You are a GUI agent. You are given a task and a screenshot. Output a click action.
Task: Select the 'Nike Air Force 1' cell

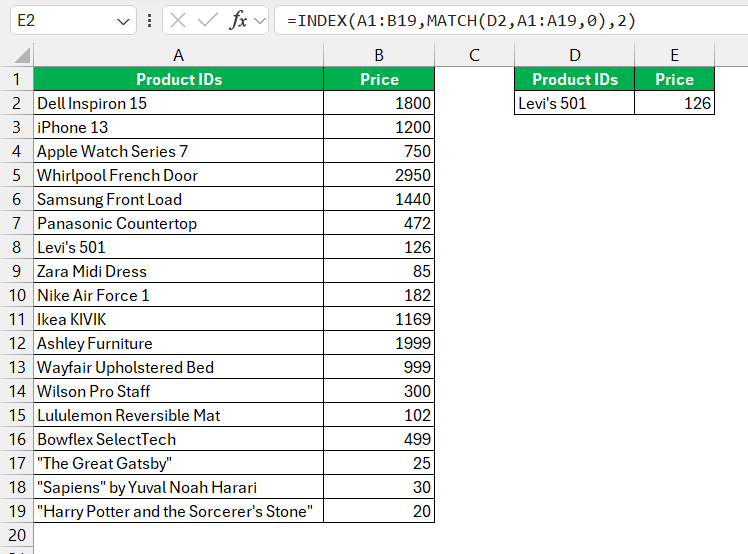(x=178, y=295)
